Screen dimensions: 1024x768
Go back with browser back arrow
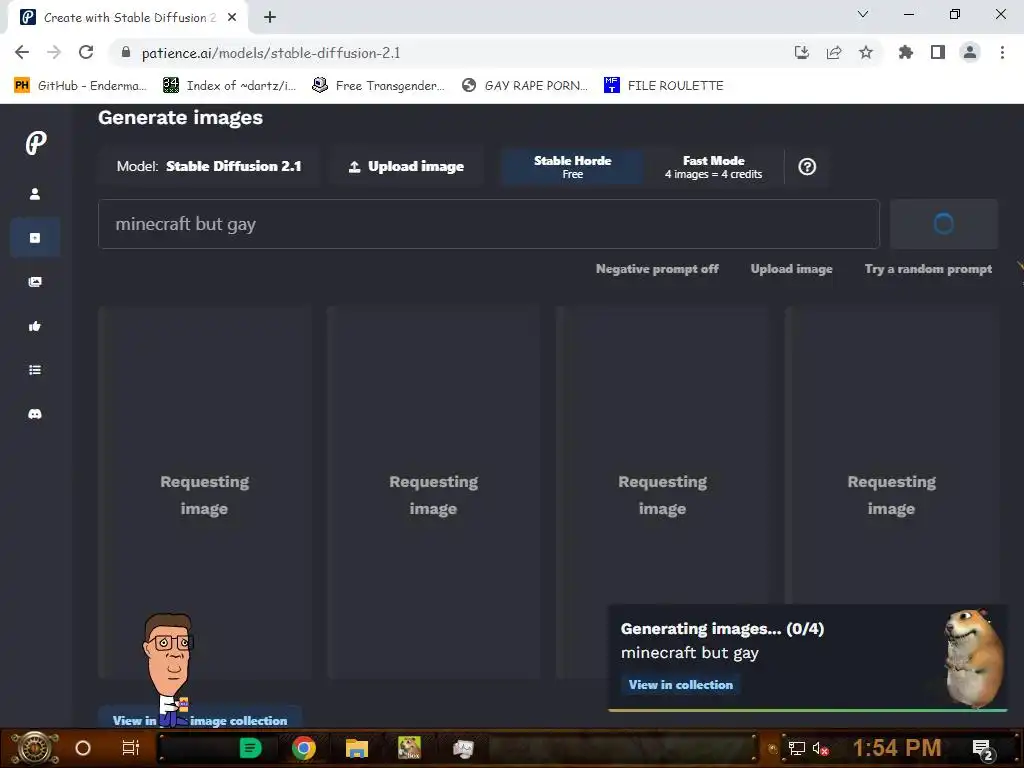tap(22, 52)
